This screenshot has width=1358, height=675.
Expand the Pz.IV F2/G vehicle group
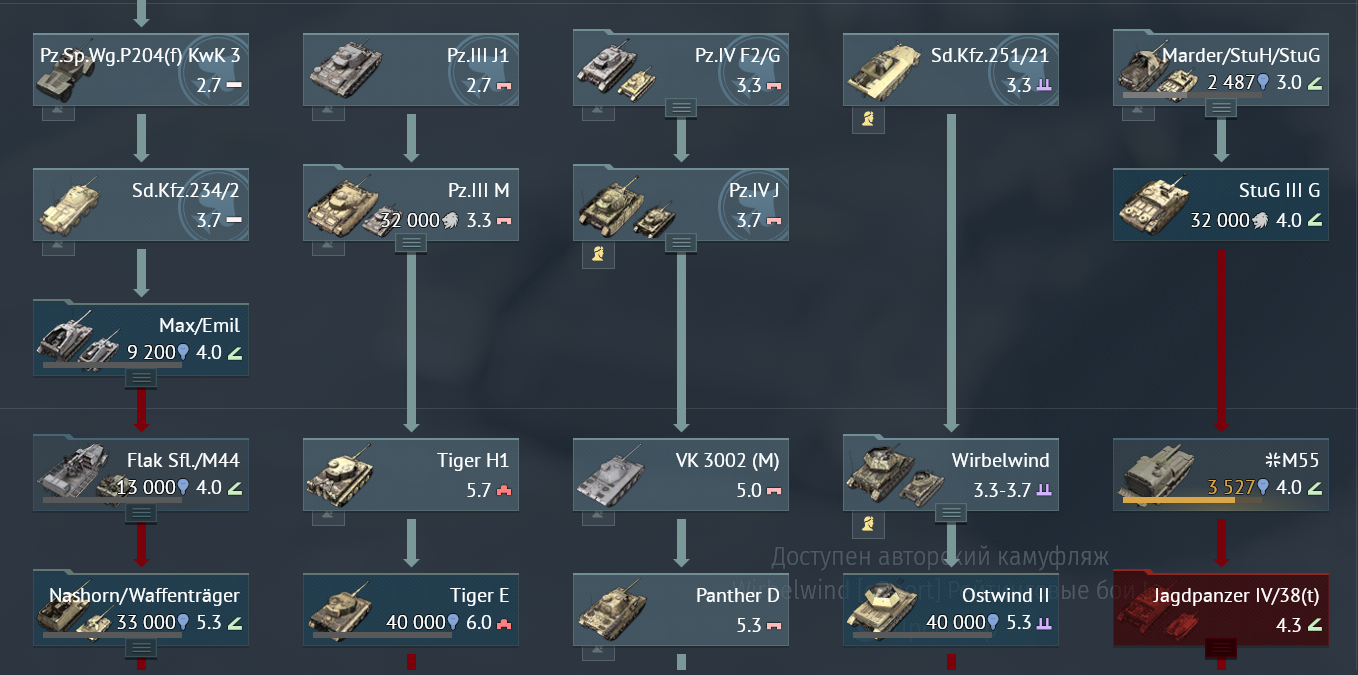point(681,106)
